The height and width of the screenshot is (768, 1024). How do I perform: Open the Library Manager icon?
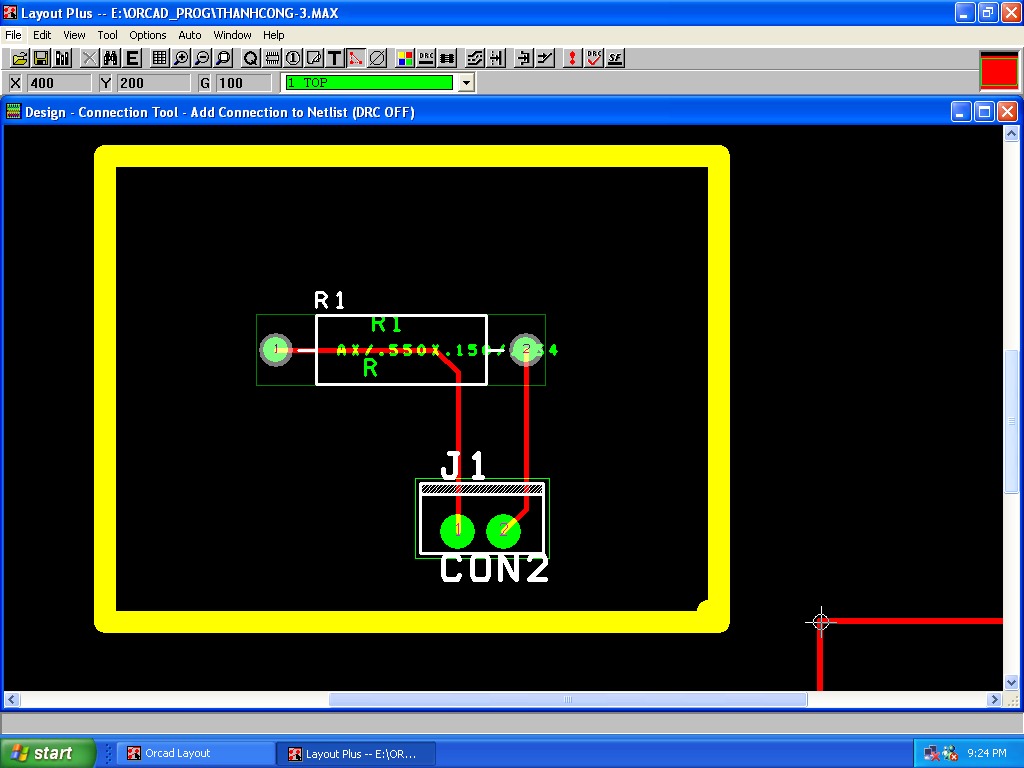(x=63, y=59)
